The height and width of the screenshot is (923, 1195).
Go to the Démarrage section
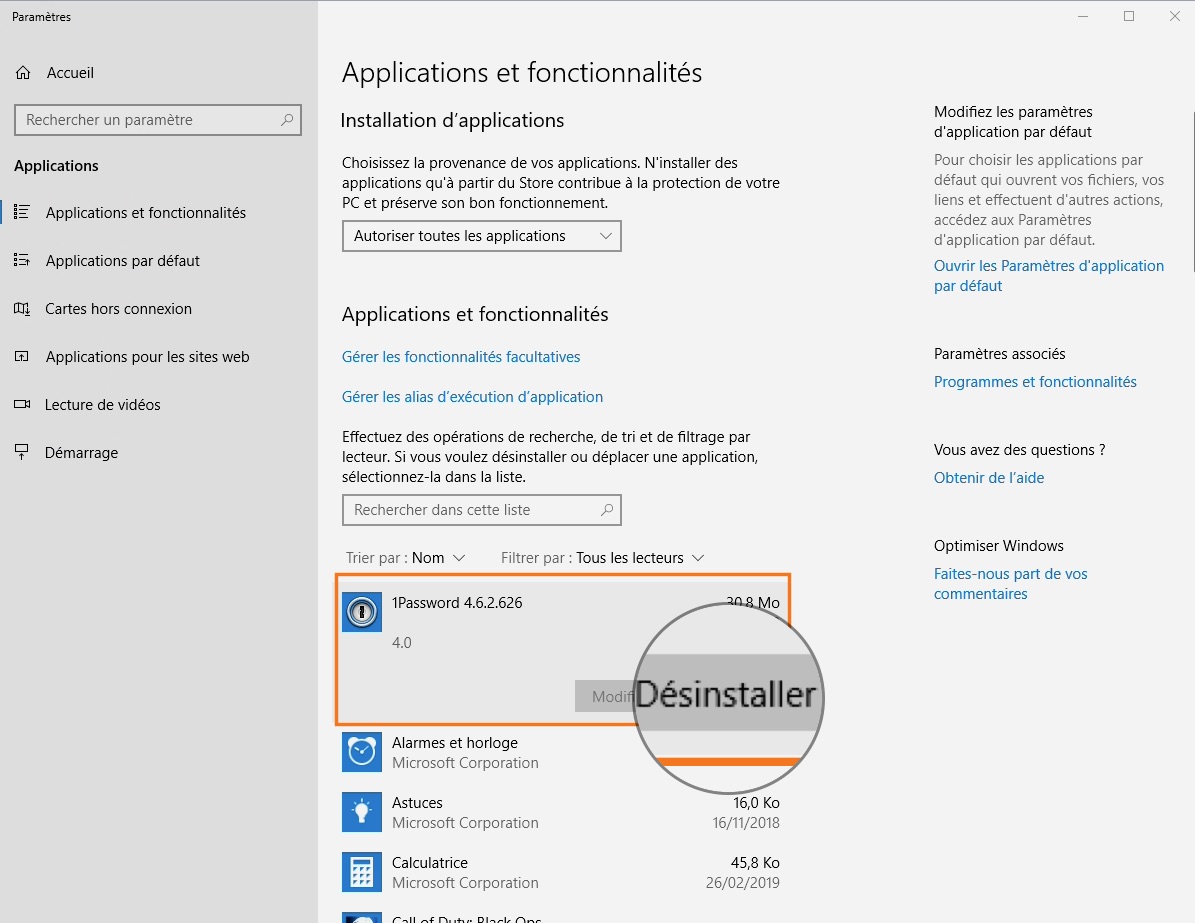pos(81,453)
